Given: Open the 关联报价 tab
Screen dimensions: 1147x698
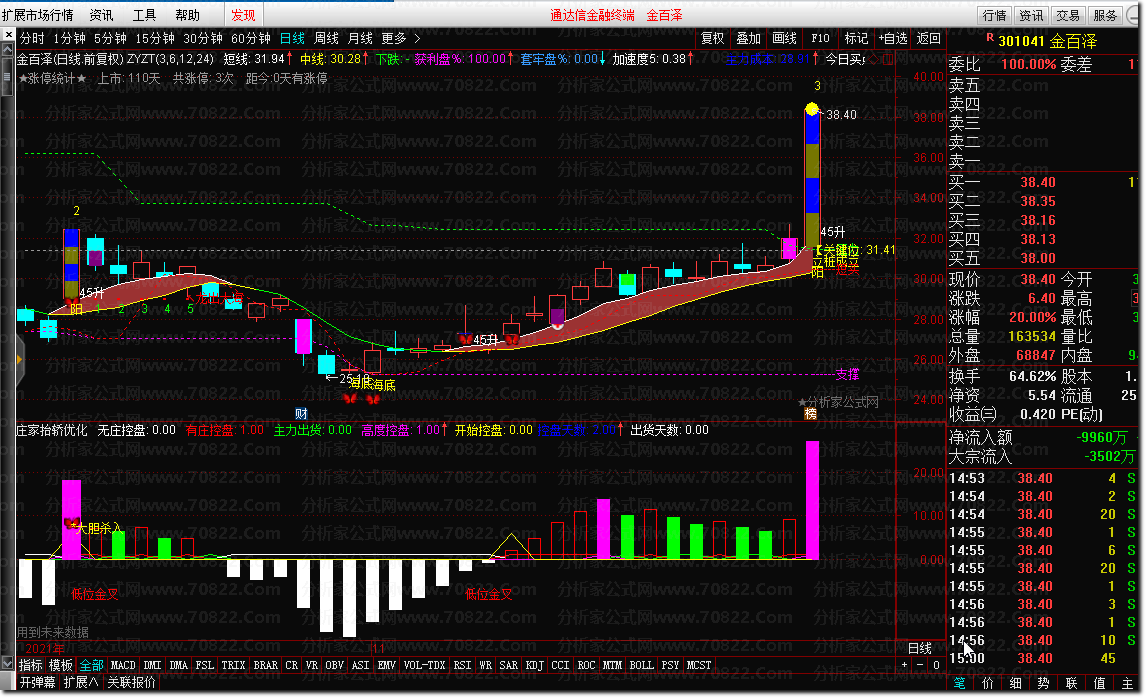Looking at the screenshot, I should click(x=132, y=682).
